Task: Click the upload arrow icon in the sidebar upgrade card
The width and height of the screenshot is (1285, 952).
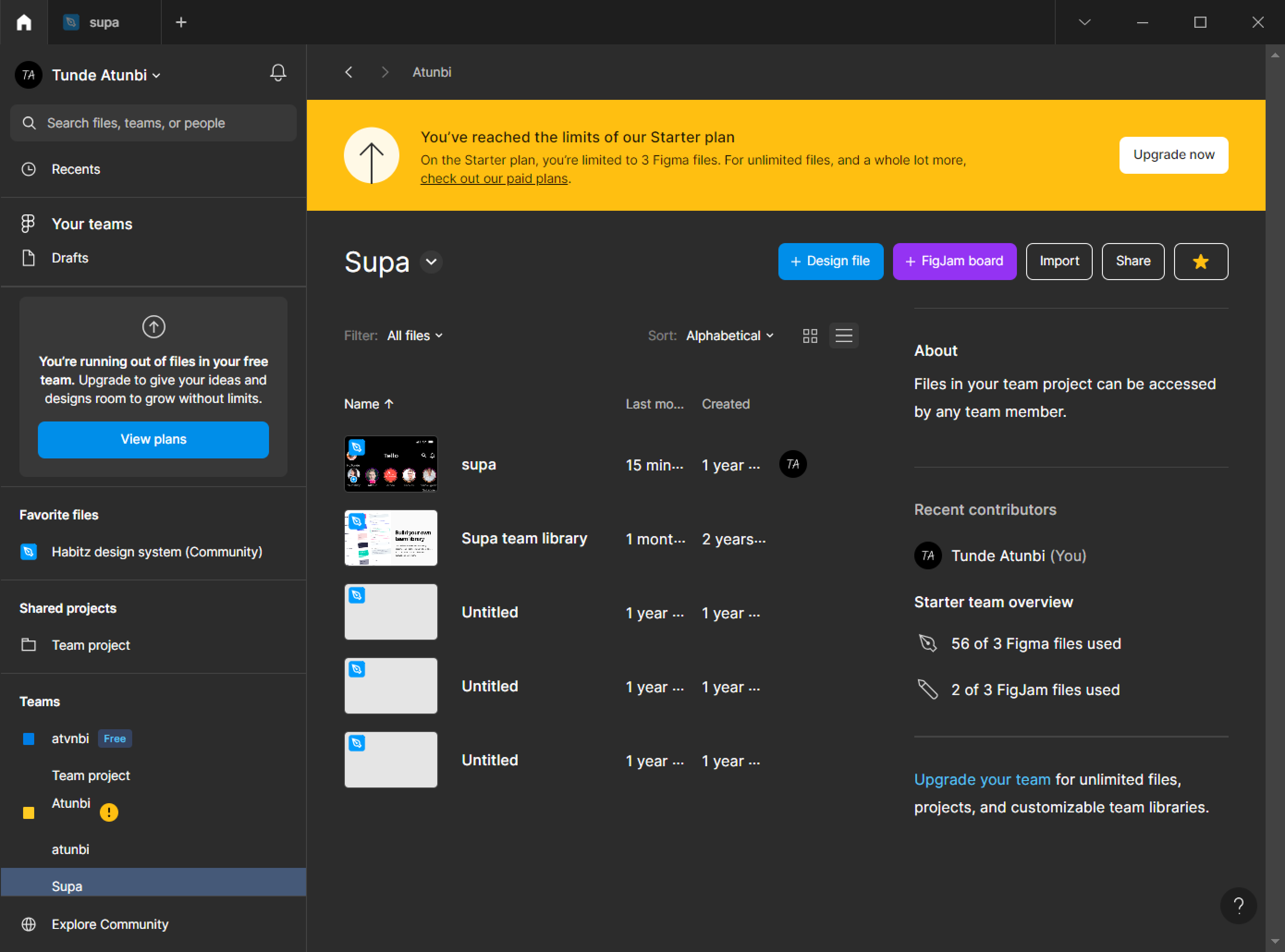Action: click(x=153, y=327)
